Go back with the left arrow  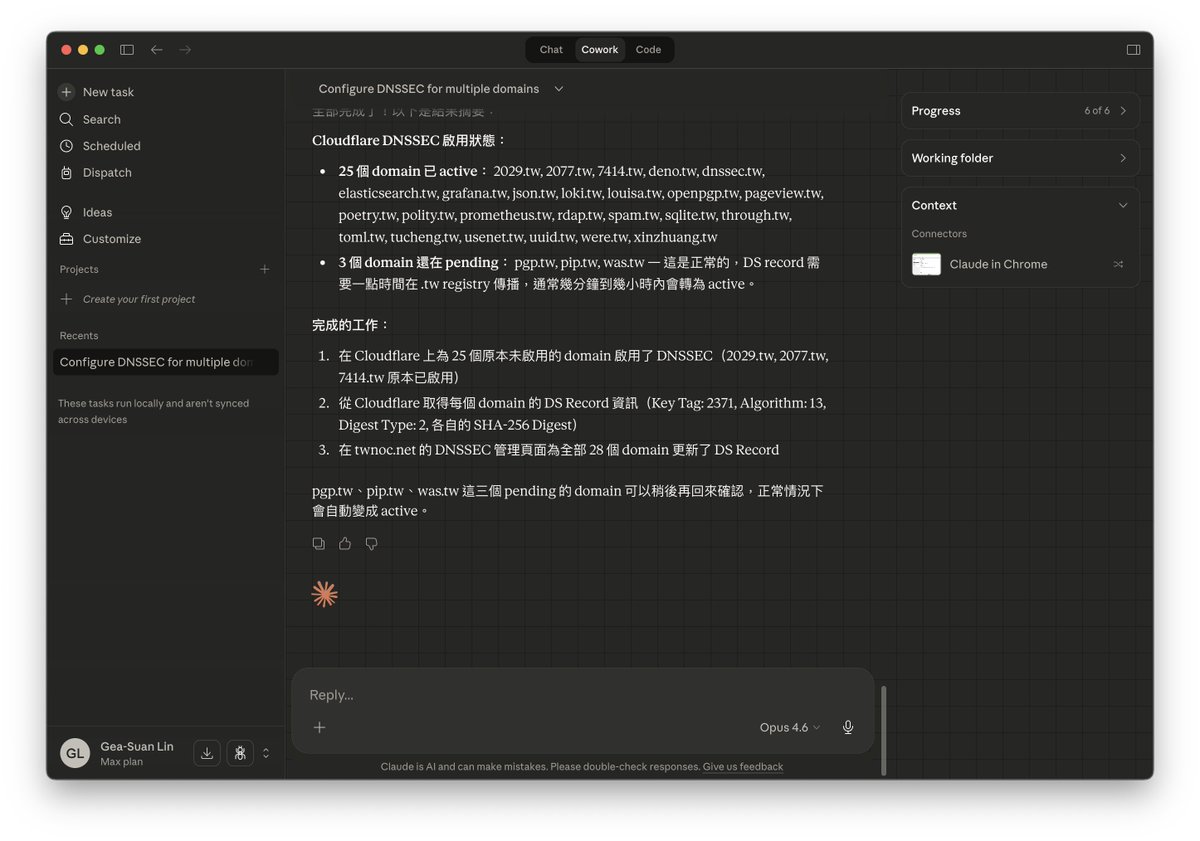[157, 50]
